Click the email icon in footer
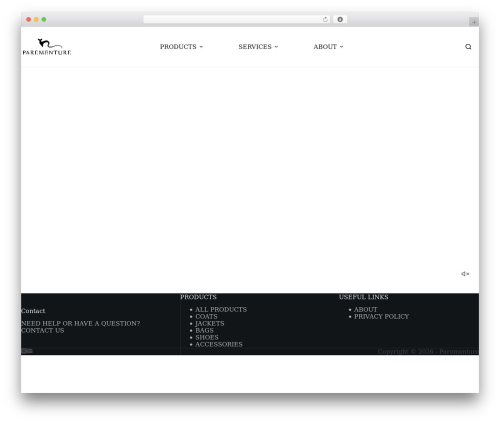 click(30, 350)
